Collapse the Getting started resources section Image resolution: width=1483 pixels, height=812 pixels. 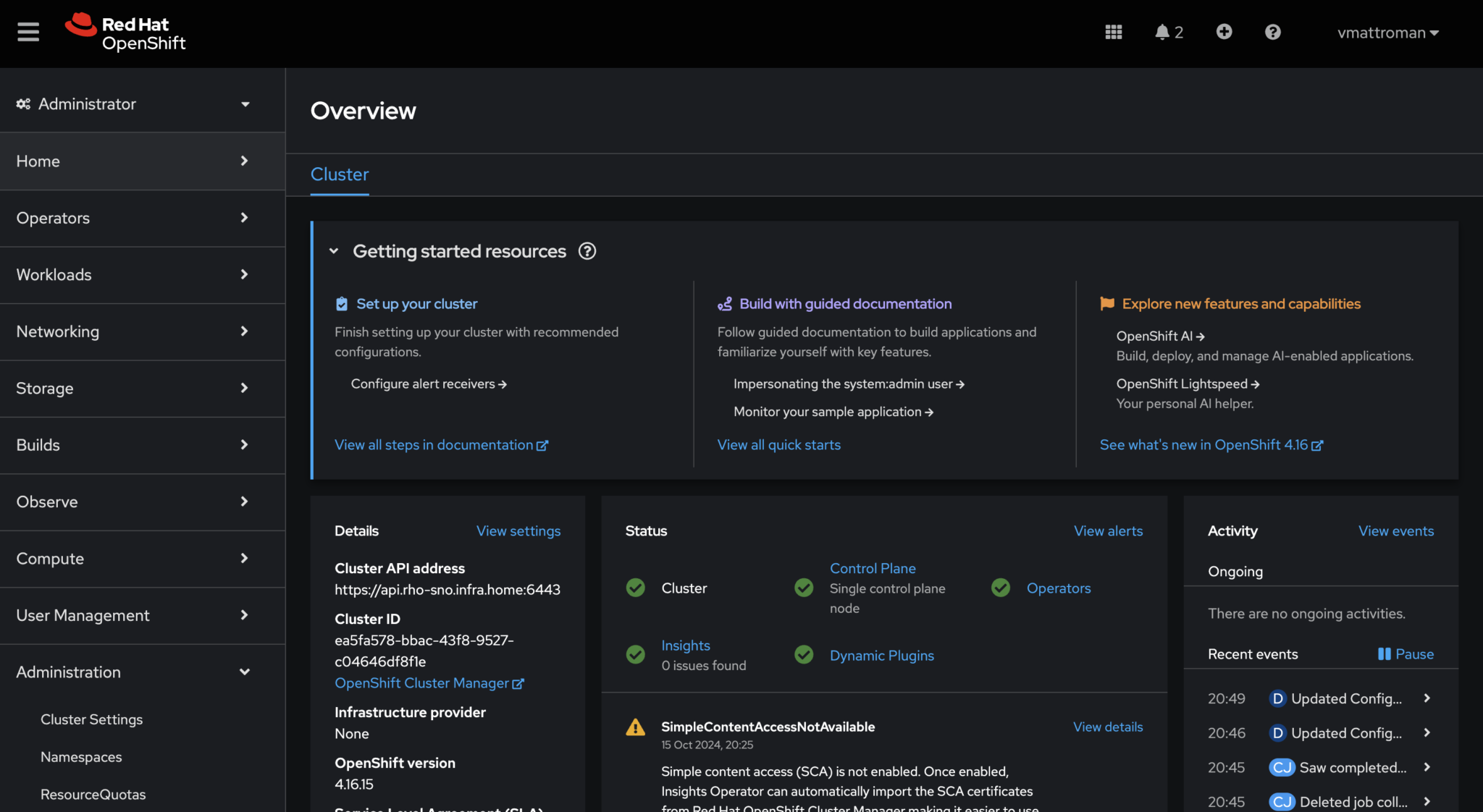pos(334,251)
